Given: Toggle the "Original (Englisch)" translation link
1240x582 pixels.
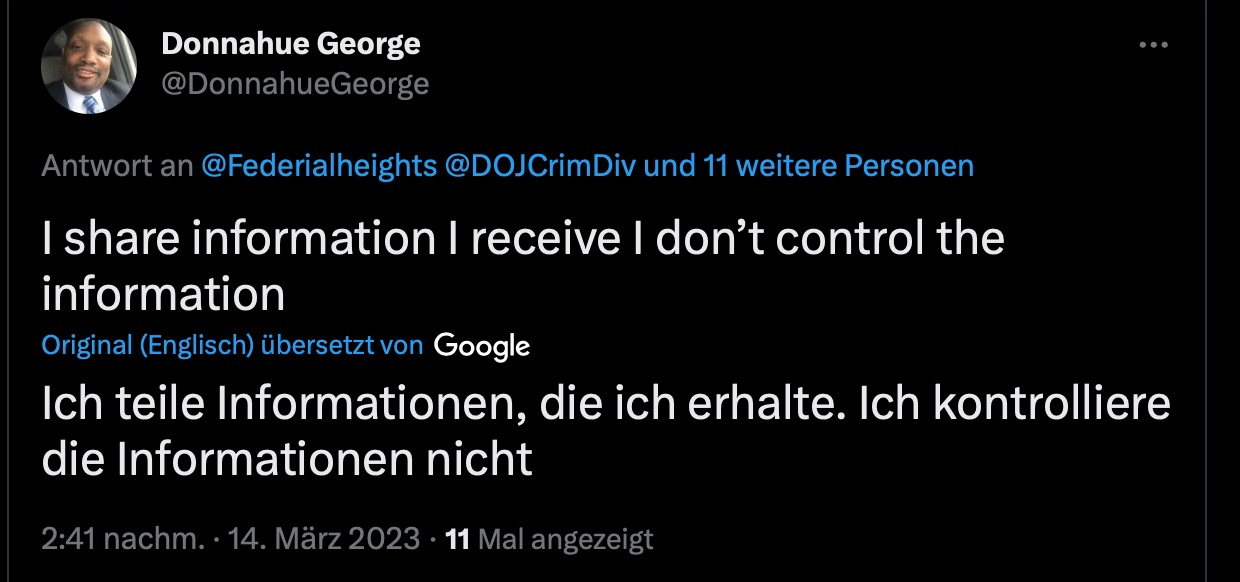Looking at the screenshot, I should point(147,346).
